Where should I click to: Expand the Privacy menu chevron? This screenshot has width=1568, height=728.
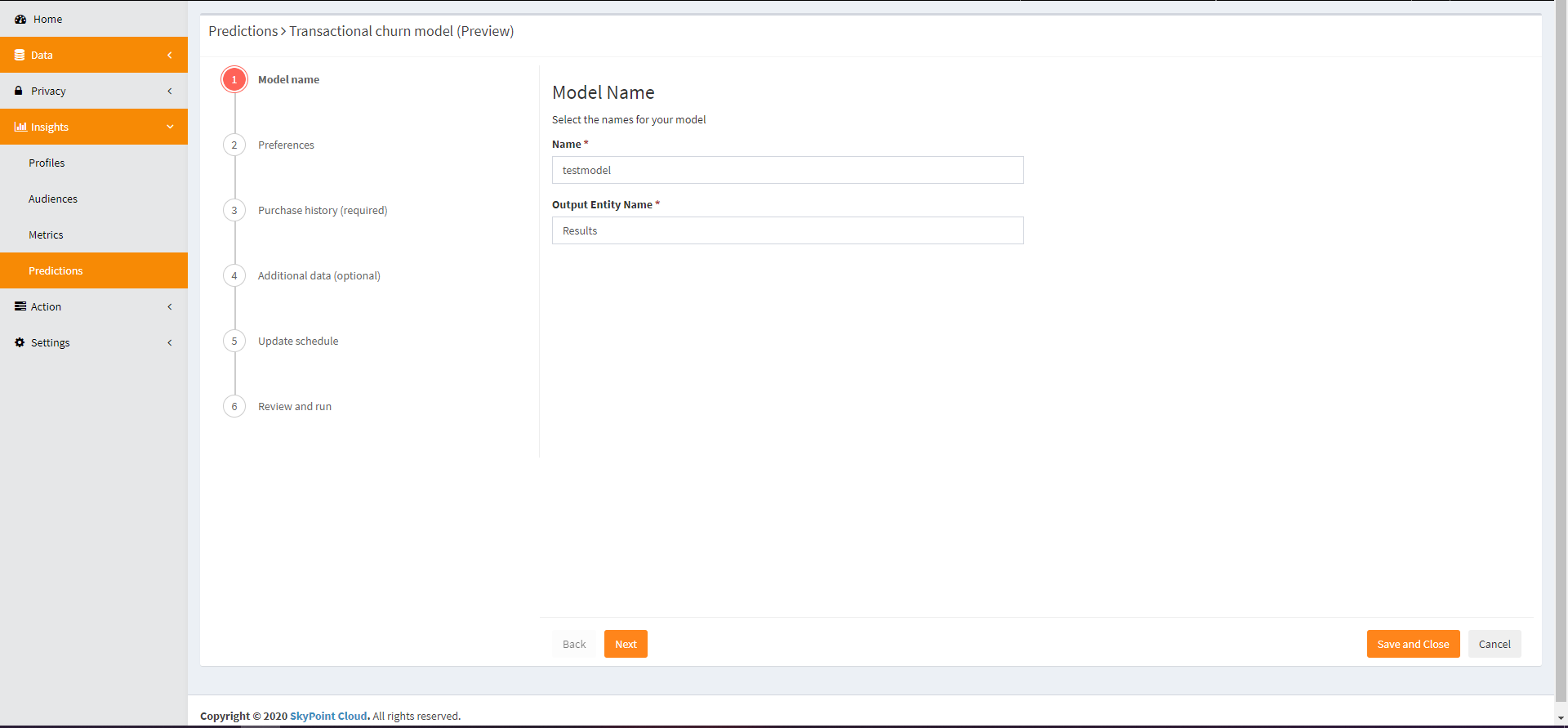170,91
